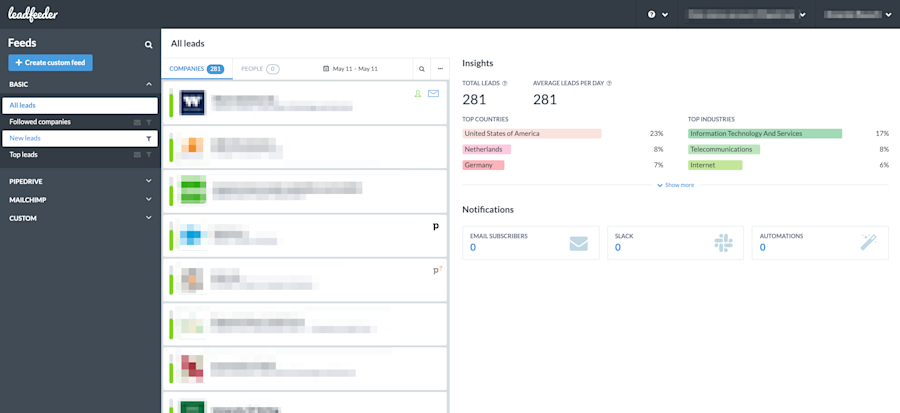Click the magic wand Automations icon
Image resolution: width=900 pixels, height=413 pixels.
[x=868, y=243]
